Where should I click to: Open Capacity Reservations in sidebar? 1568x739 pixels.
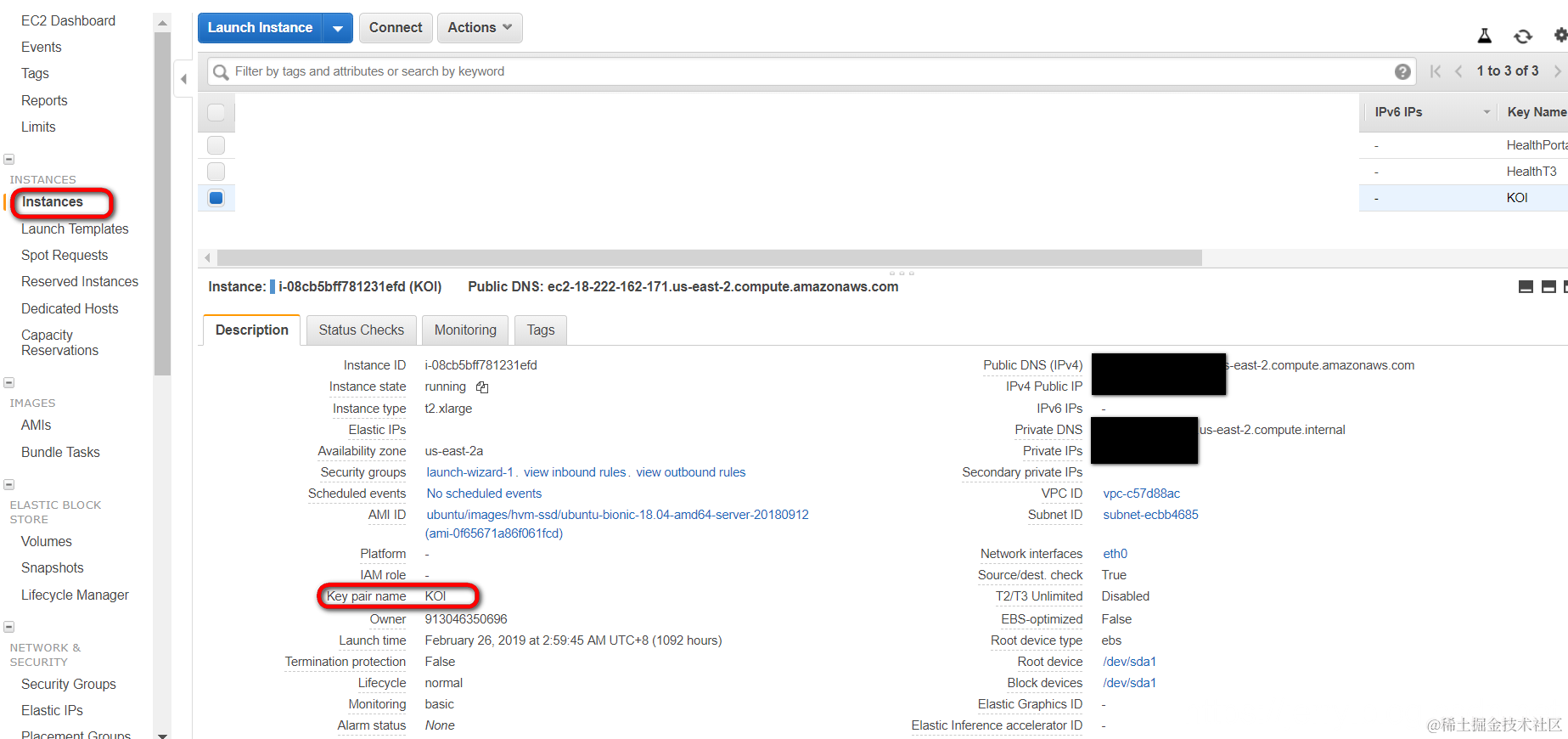pyautogui.click(x=59, y=342)
